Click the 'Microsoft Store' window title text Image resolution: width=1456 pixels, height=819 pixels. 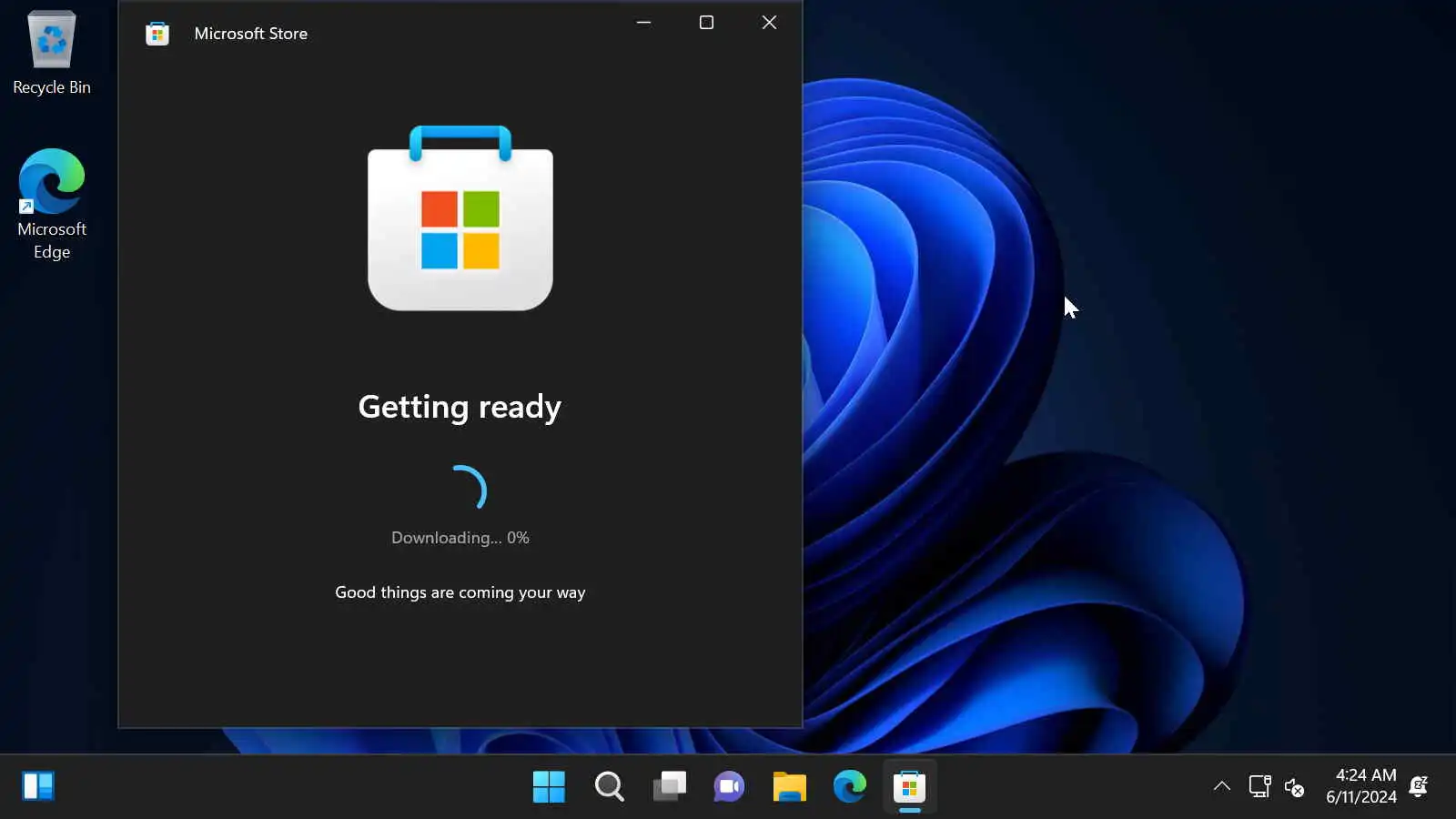[251, 34]
